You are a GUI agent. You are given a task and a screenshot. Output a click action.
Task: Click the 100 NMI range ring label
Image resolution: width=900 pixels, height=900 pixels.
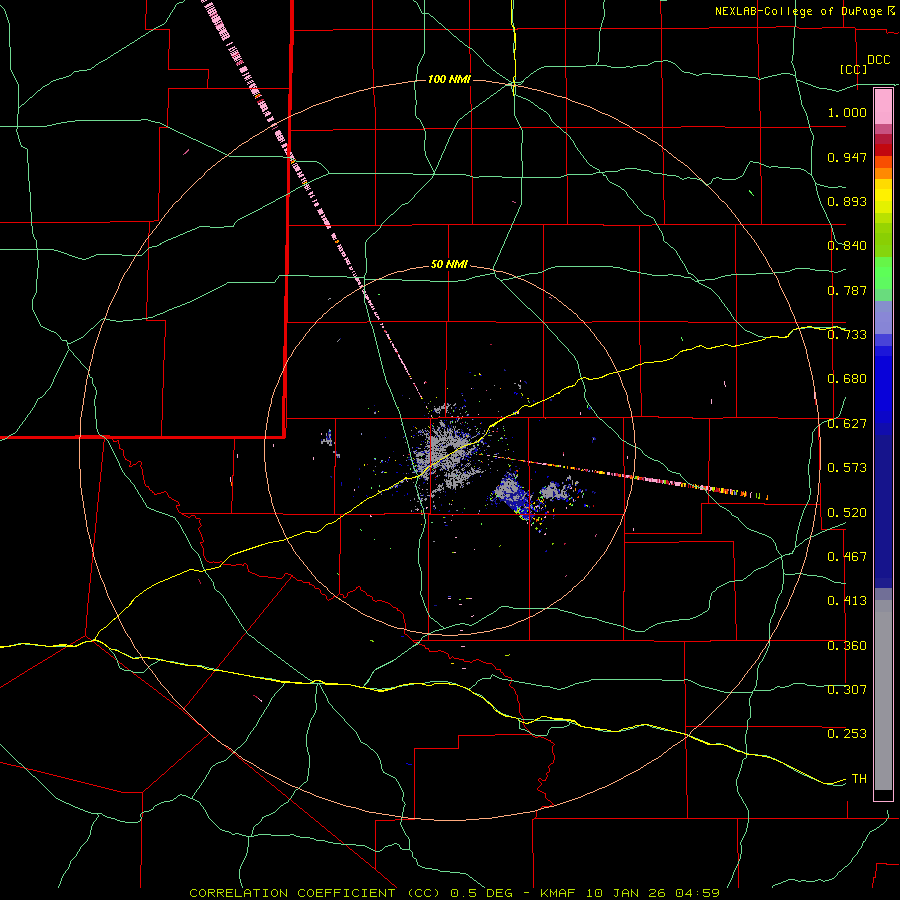[449, 79]
